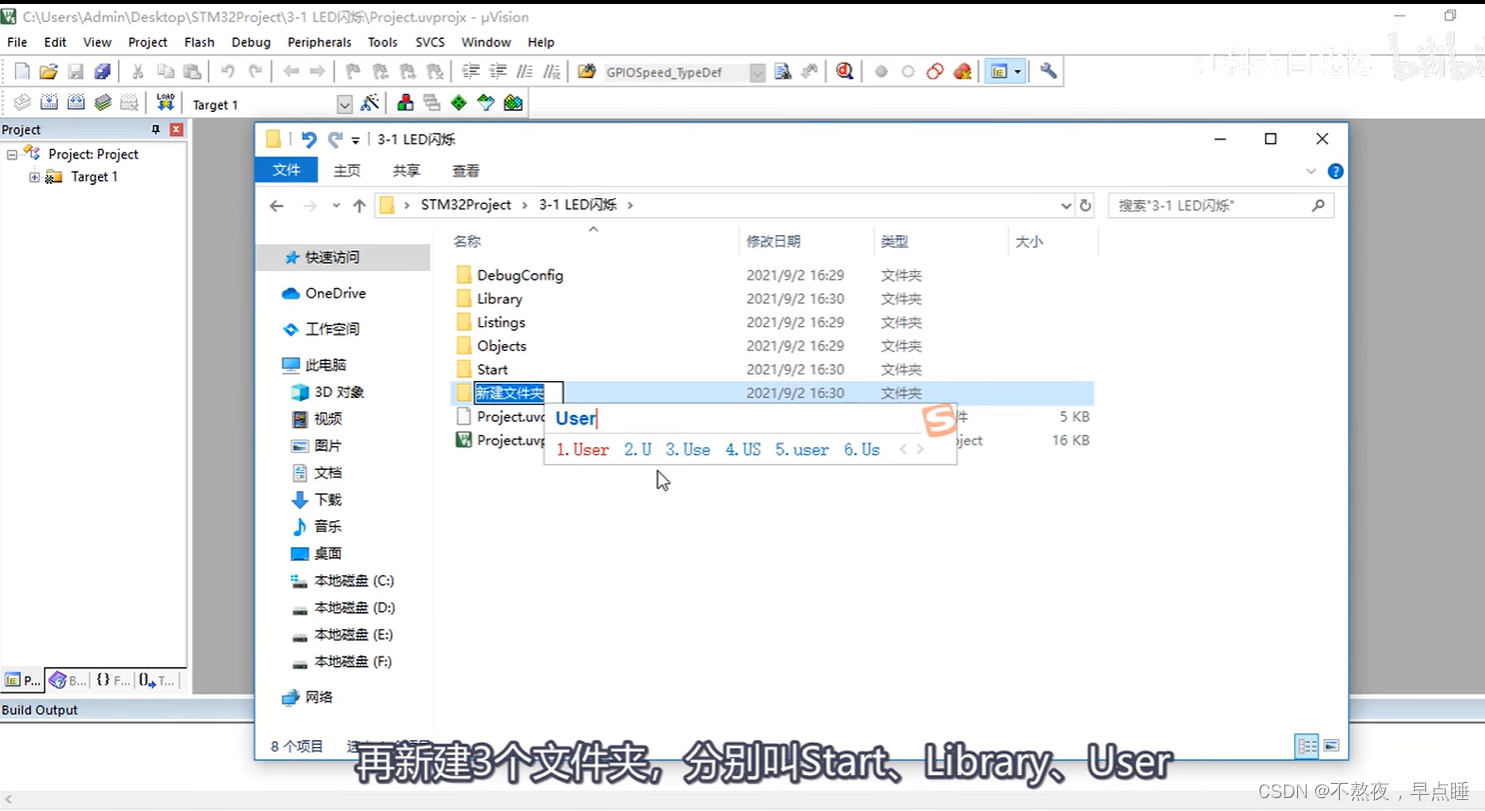Open the Flash menu

point(199,42)
